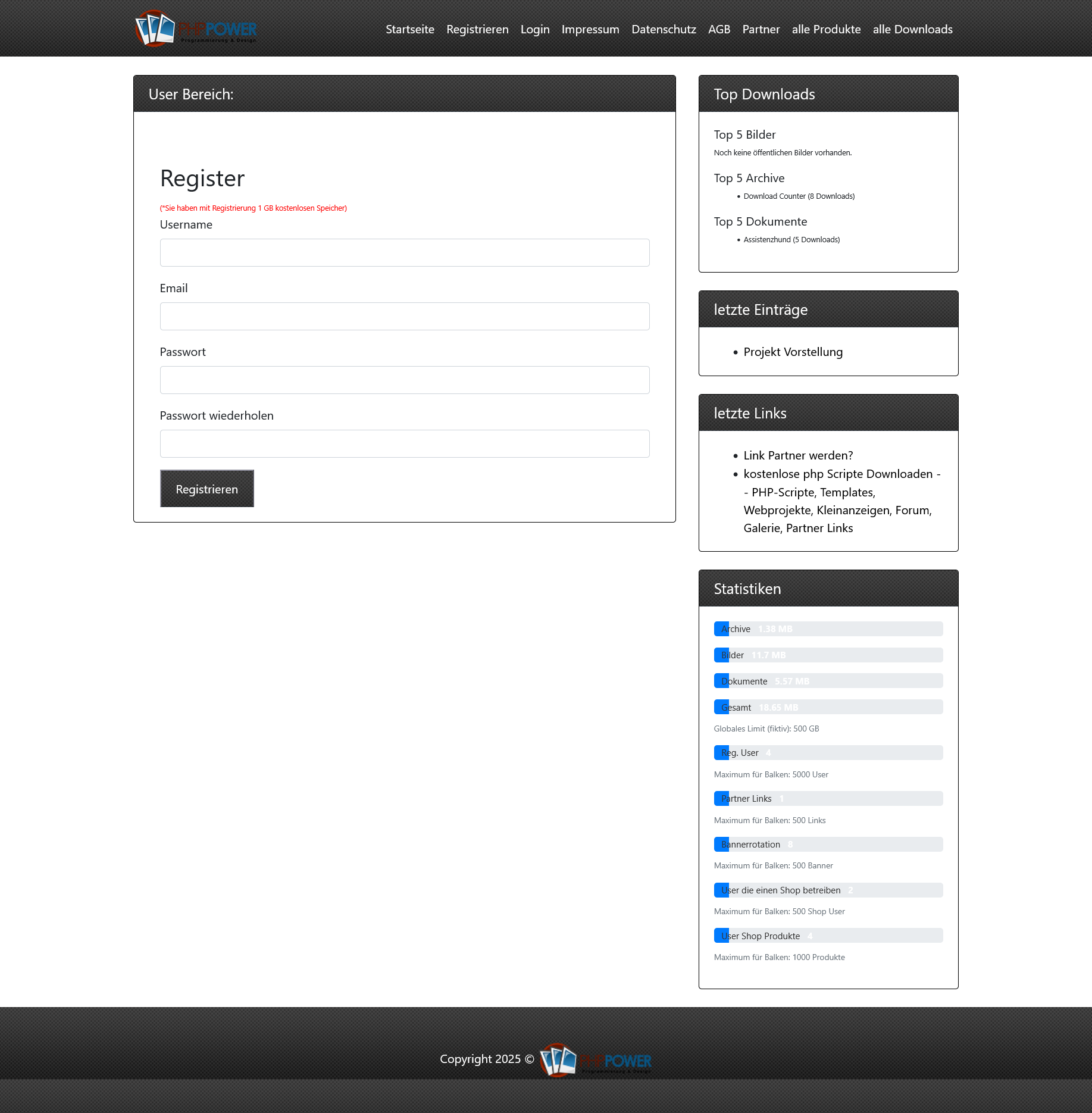This screenshot has height=1113, width=1092.
Task: Open the AGB navigation link
Action: click(719, 29)
